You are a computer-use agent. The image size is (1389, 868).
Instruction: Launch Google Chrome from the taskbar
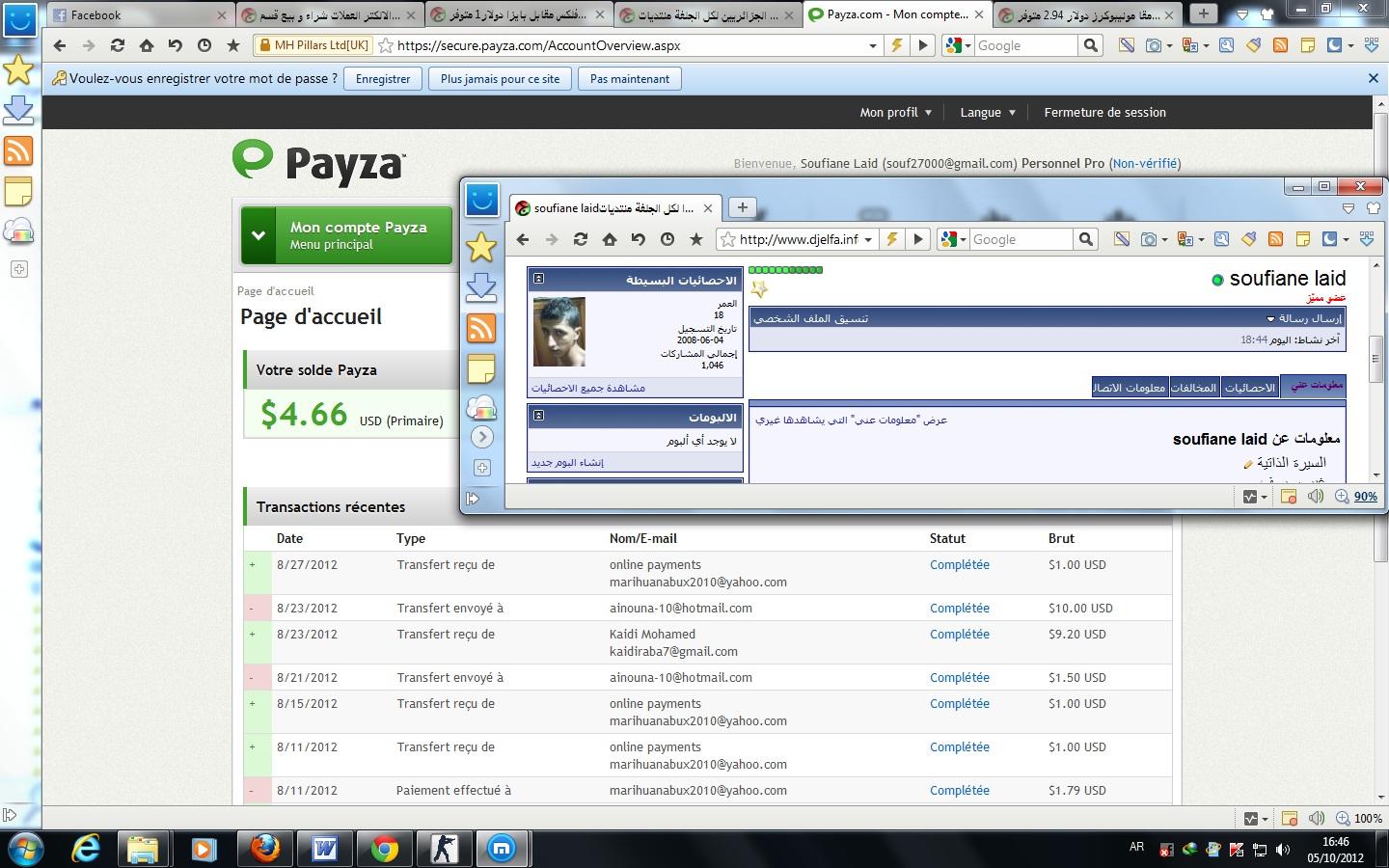(x=384, y=849)
